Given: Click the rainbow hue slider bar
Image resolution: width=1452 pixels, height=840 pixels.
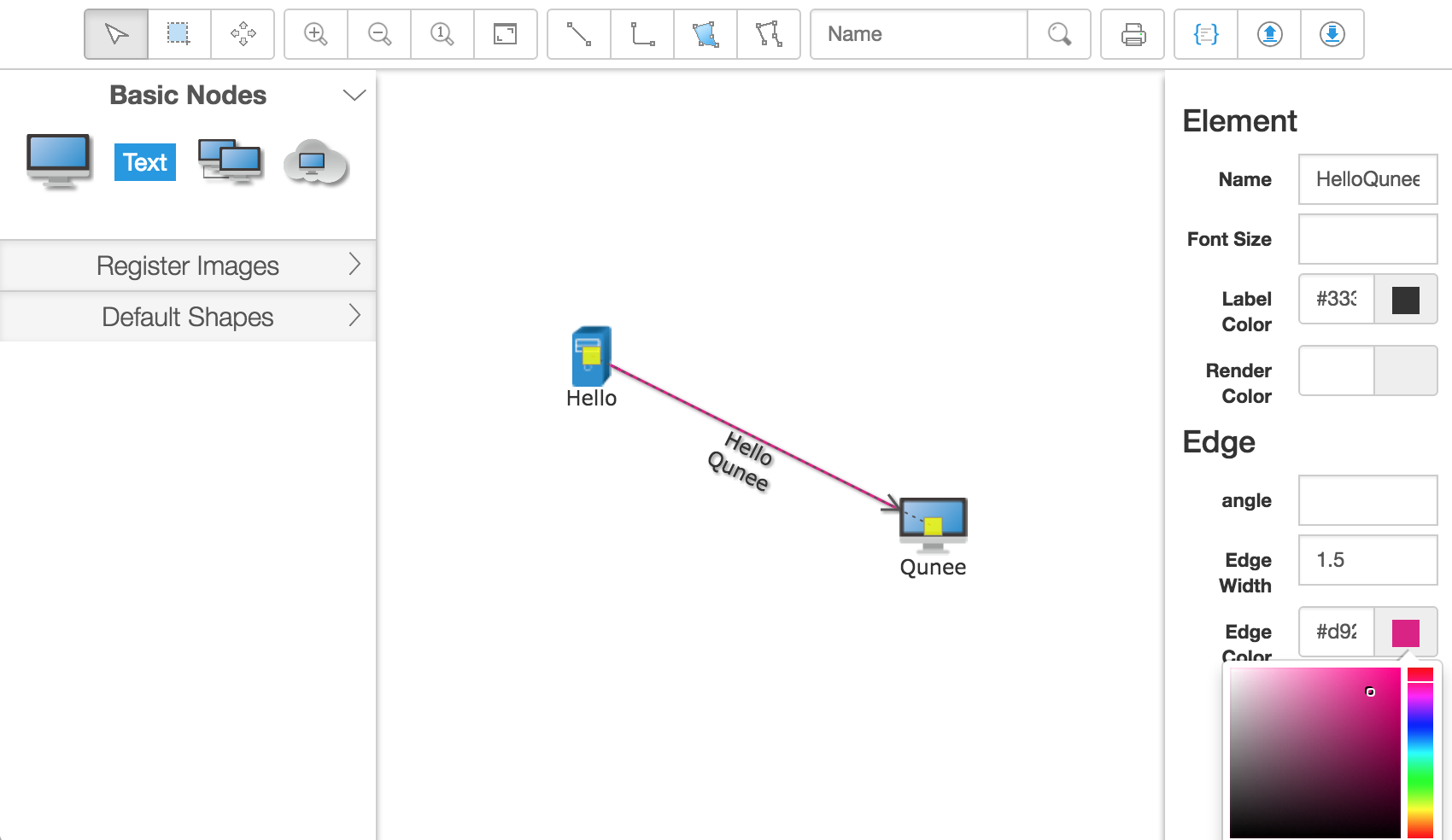Looking at the screenshot, I should click(x=1420, y=754).
